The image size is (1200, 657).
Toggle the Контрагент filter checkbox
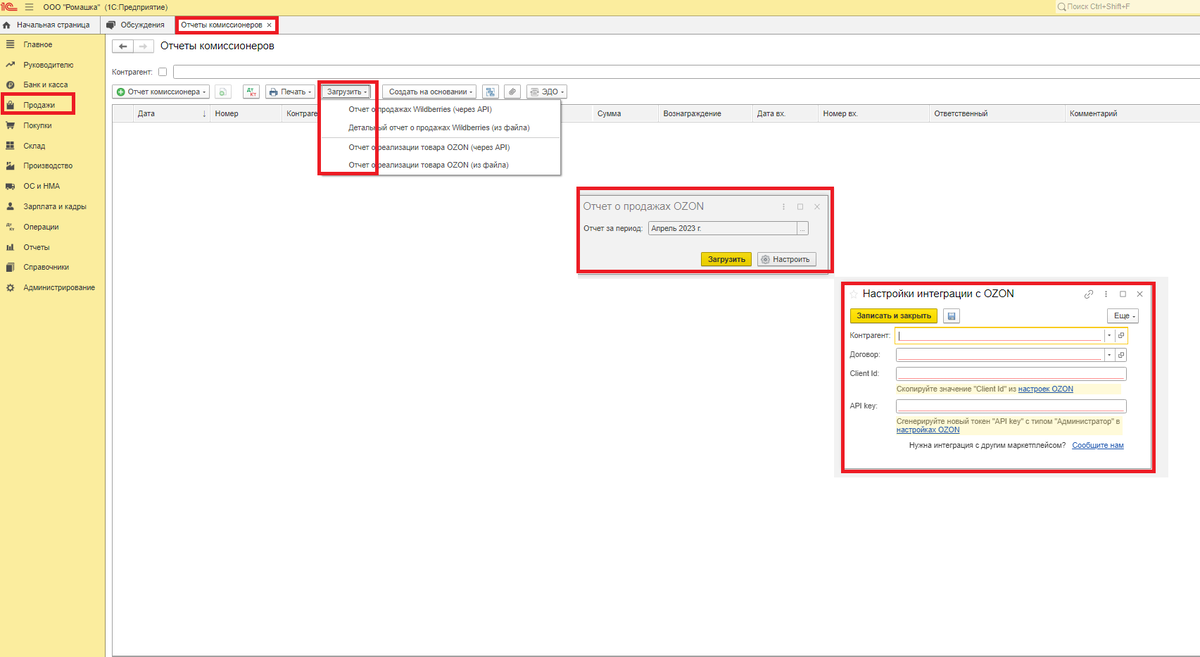click(x=162, y=72)
